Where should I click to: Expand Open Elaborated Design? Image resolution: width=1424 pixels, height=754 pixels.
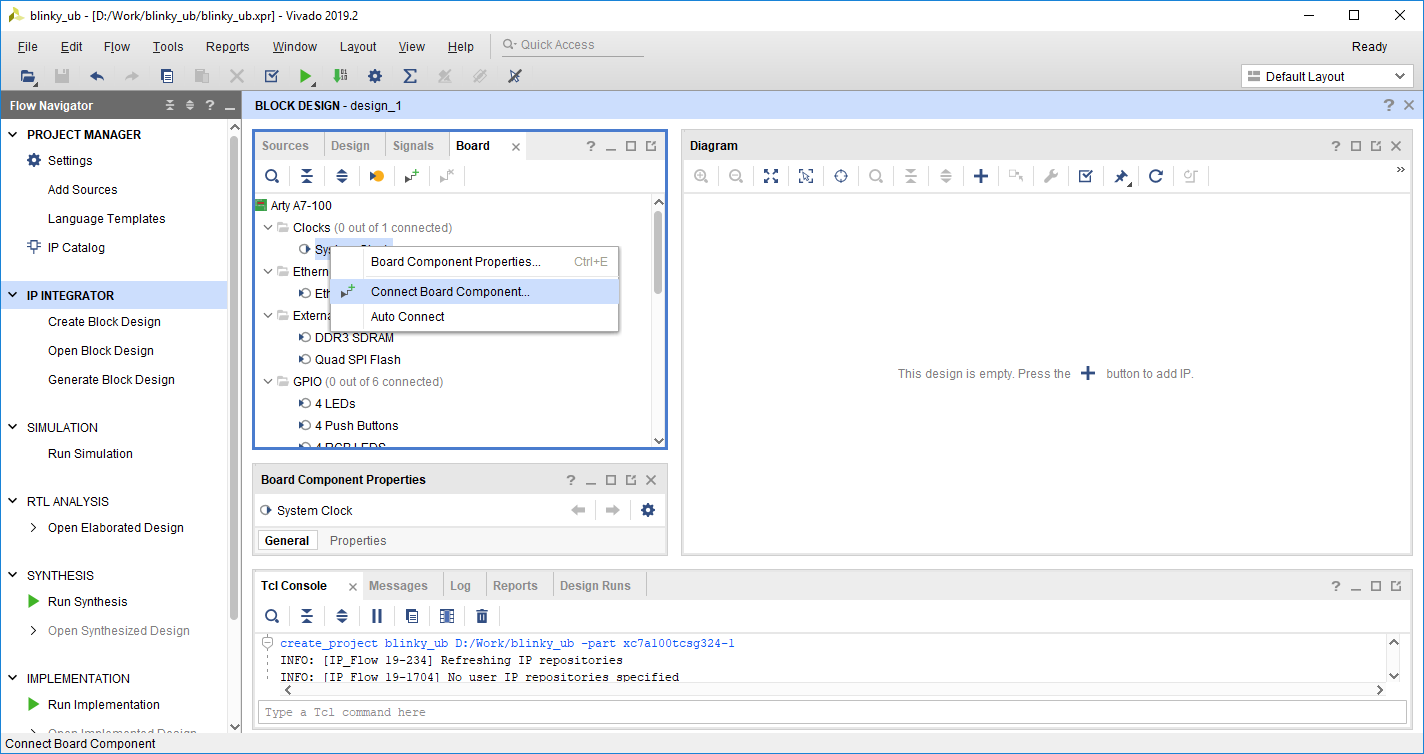(x=33, y=528)
